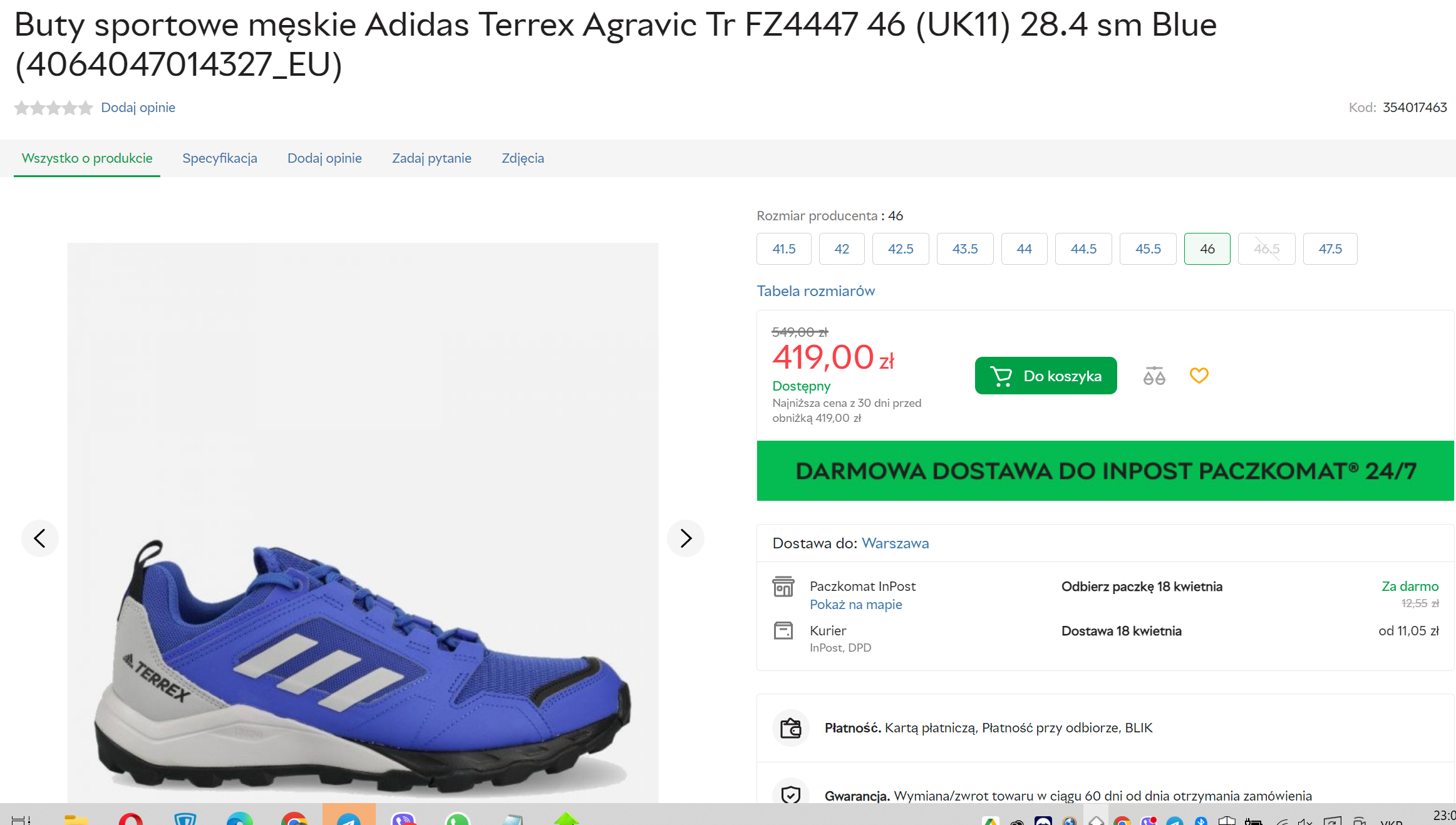1456x825 pixels.
Task: Click Dodaj opinie link beside stars
Action: coord(138,108)
